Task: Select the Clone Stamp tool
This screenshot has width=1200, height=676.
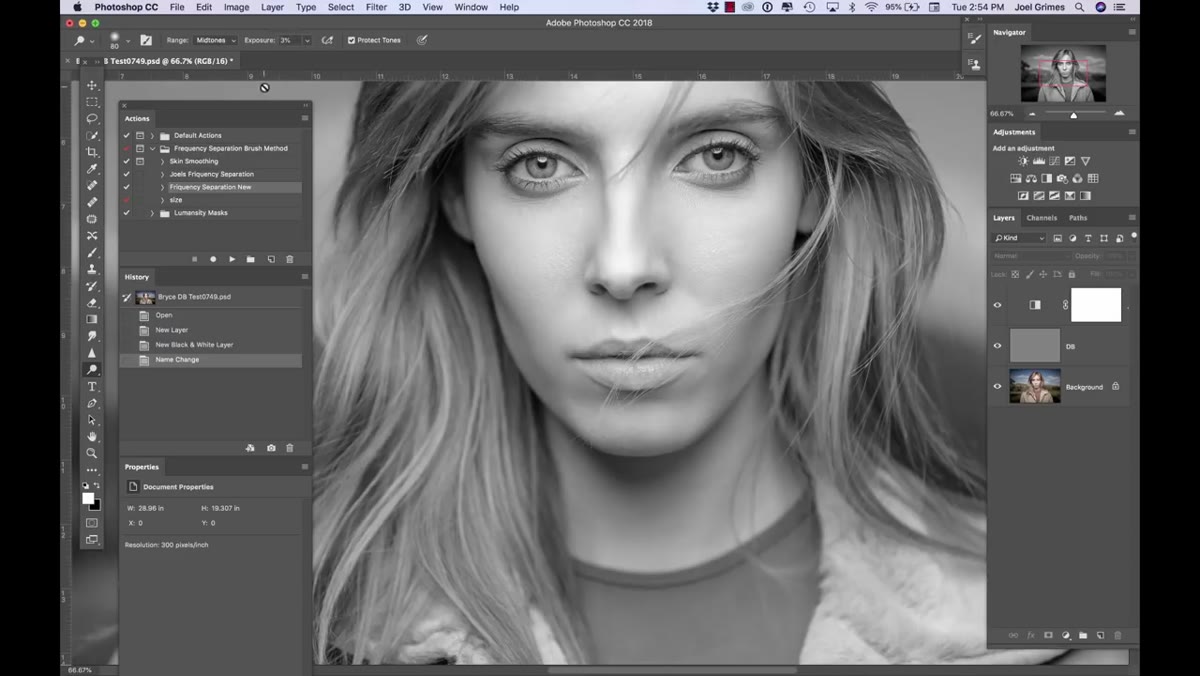Action: pos(92,269)
